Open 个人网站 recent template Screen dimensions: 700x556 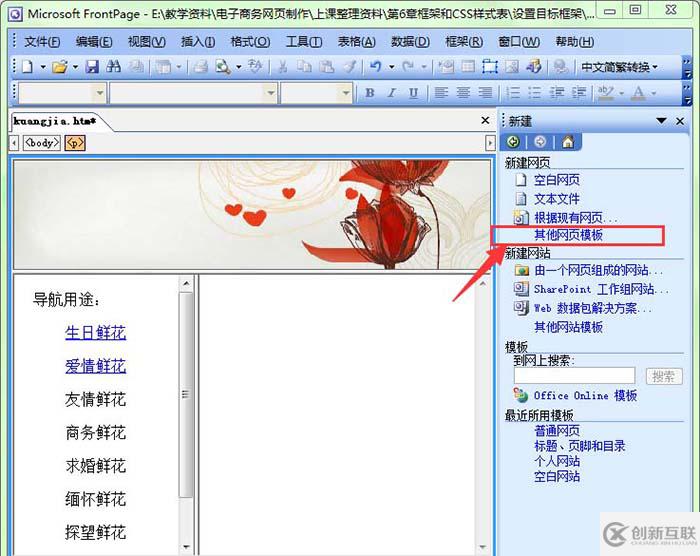point(557,461)
